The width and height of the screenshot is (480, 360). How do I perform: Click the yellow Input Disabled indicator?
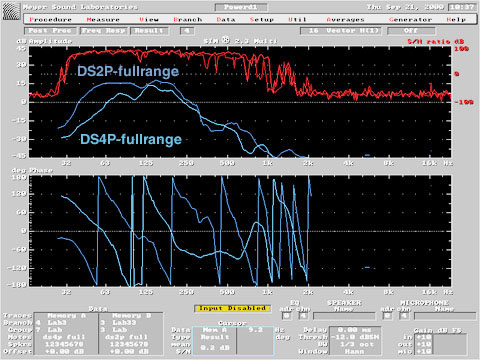click(232, 308)
